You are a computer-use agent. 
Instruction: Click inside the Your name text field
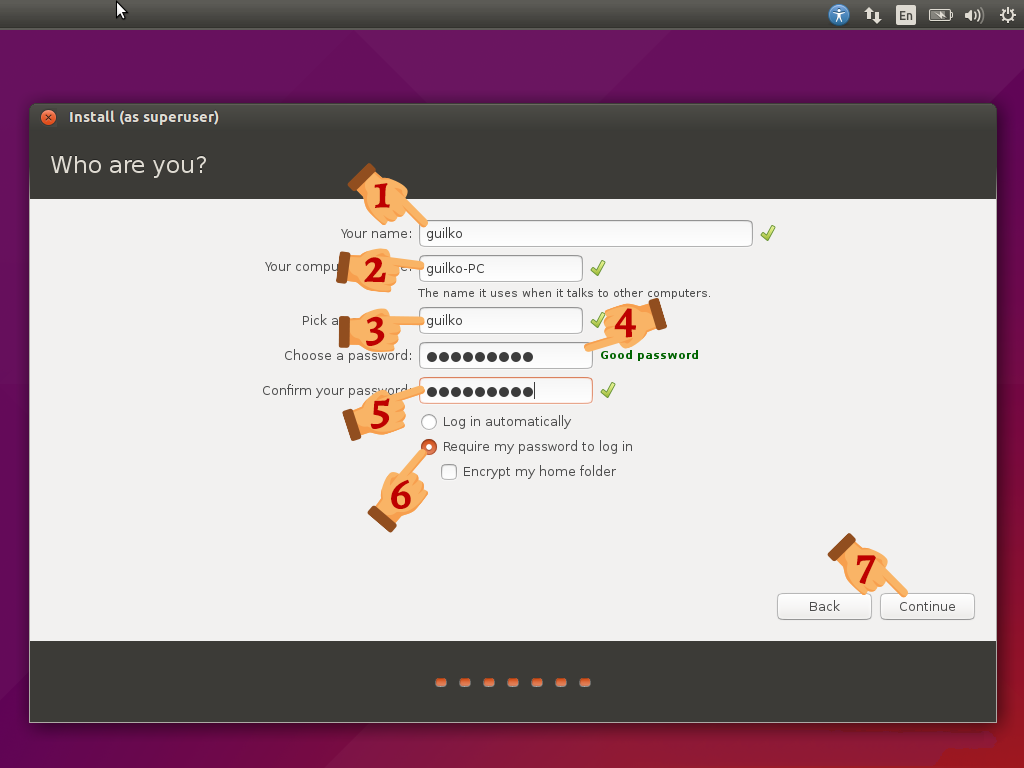click(x=585, y=232)
